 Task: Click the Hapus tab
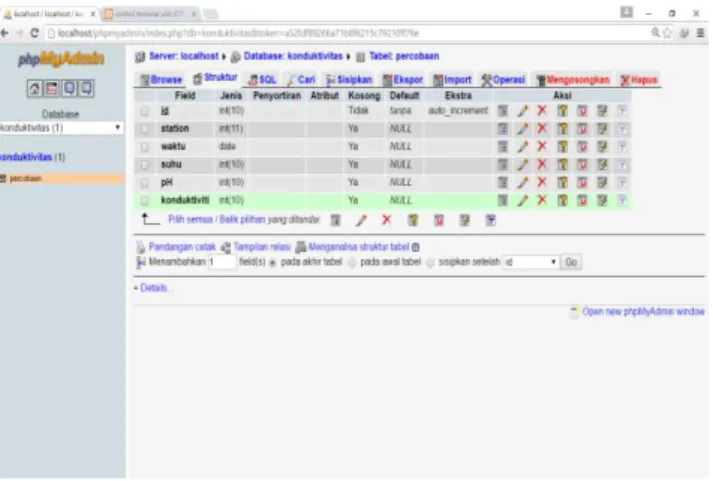(639, 80)
